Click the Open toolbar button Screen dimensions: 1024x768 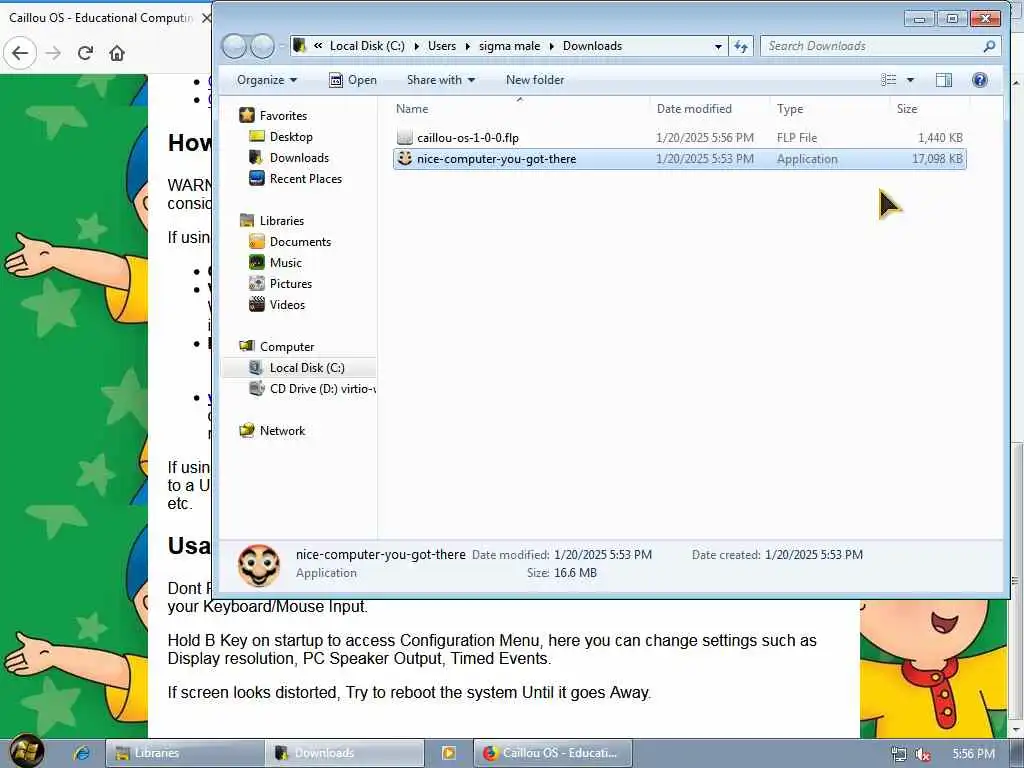[x=353, y=80]
